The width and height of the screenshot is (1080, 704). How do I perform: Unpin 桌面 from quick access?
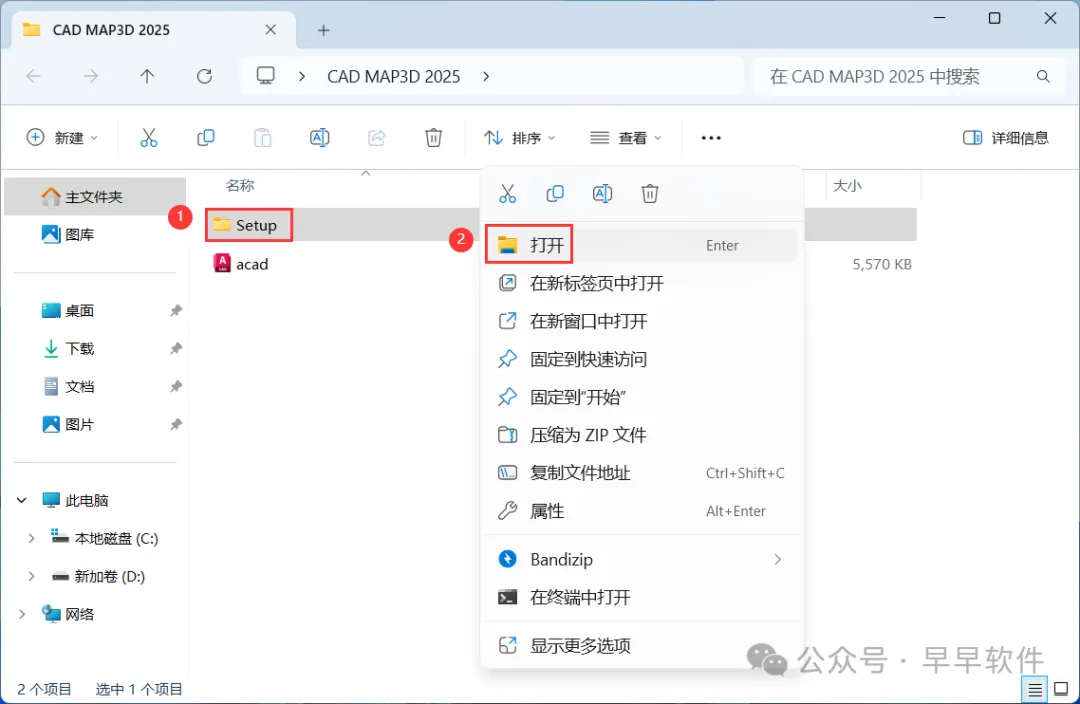[x=176, y=311]
